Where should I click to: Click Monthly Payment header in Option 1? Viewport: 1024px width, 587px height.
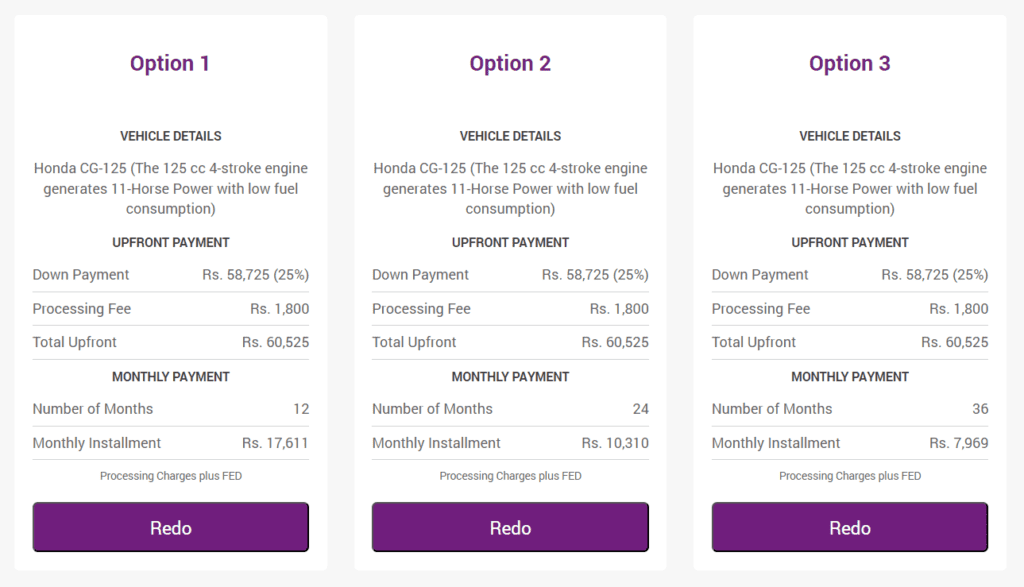tap(170, 377)
